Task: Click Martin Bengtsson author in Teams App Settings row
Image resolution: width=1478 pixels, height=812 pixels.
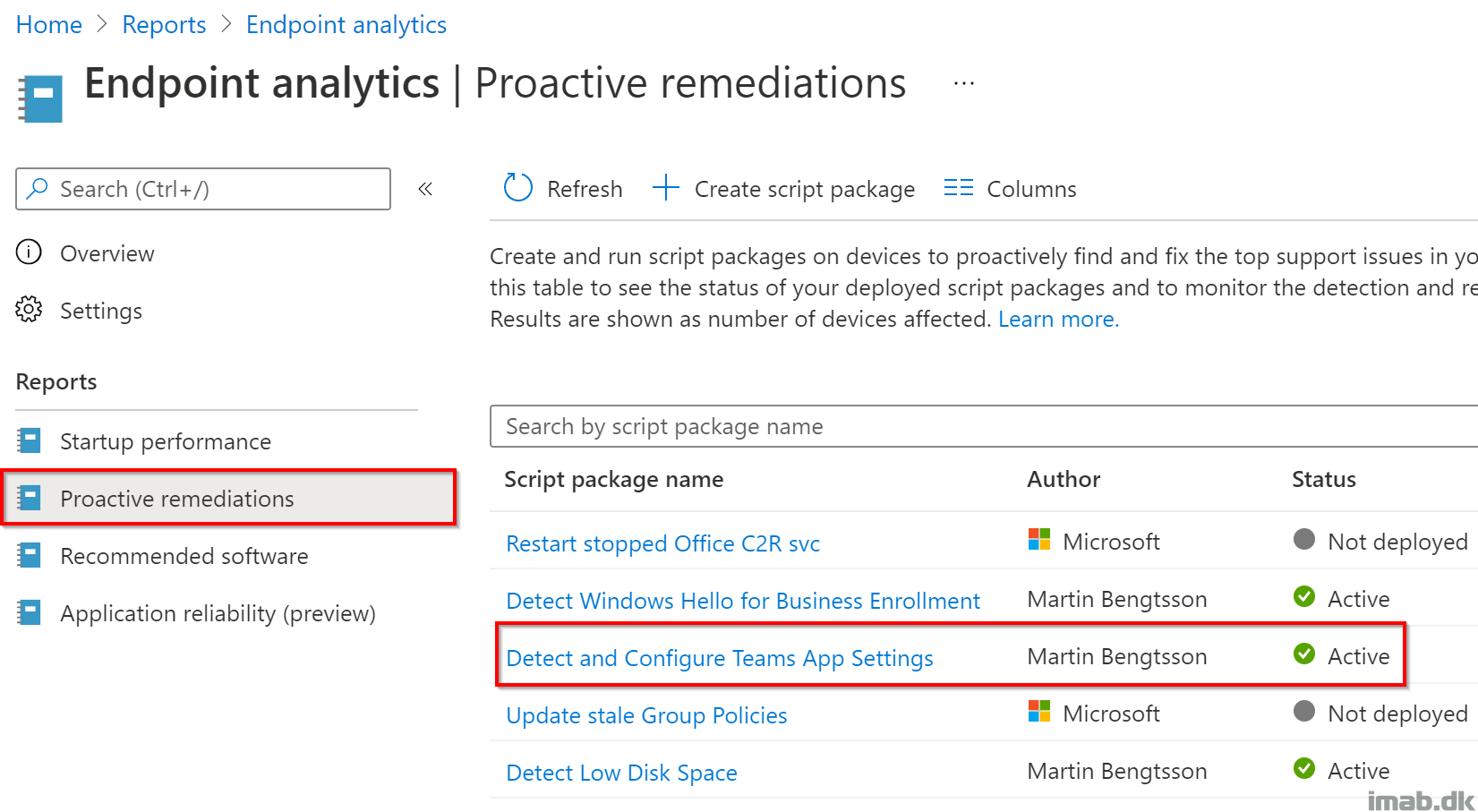Action: pyautogui.click(x=1117, y=656)
